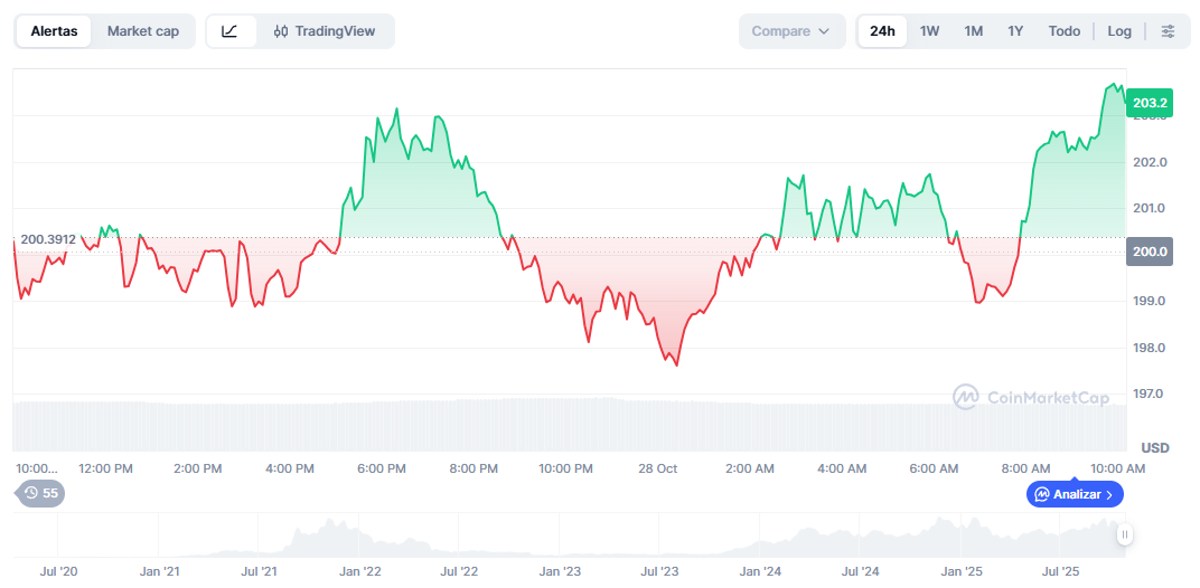Switch to line chart view icon
The image size is (1200, 588).
[x=230, y=31]
